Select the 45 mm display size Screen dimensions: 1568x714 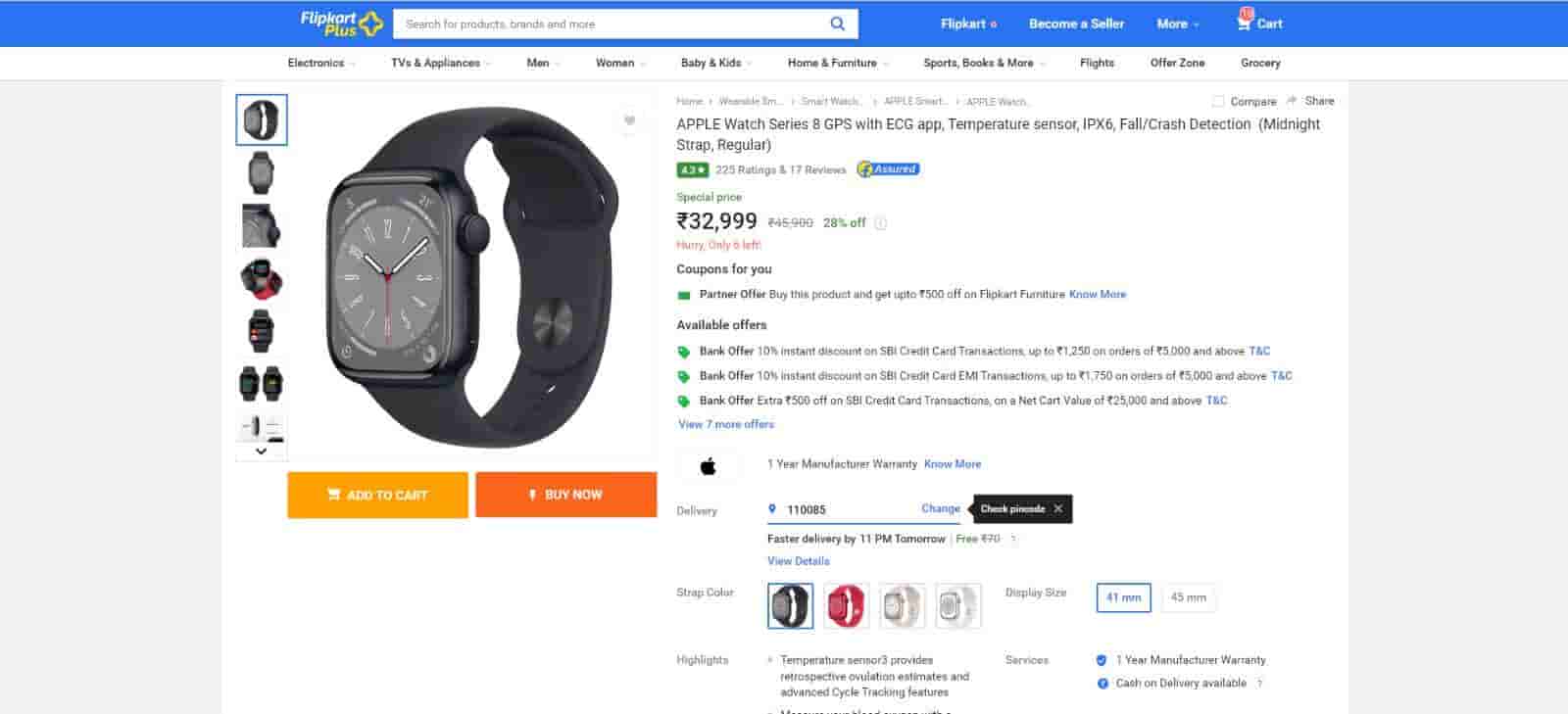(1188, 597)
